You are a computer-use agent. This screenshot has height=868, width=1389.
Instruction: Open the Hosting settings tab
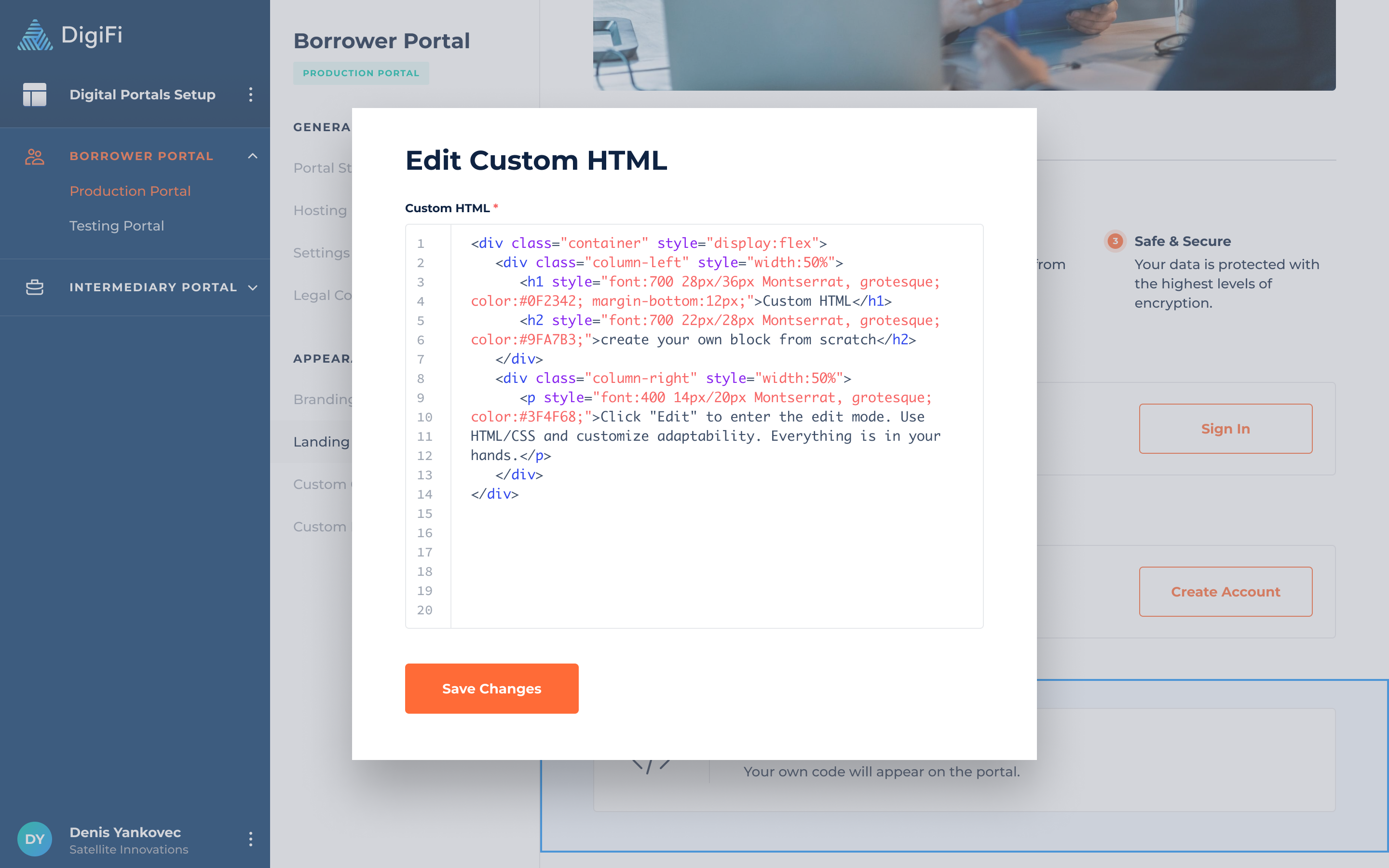click(320, 211)
